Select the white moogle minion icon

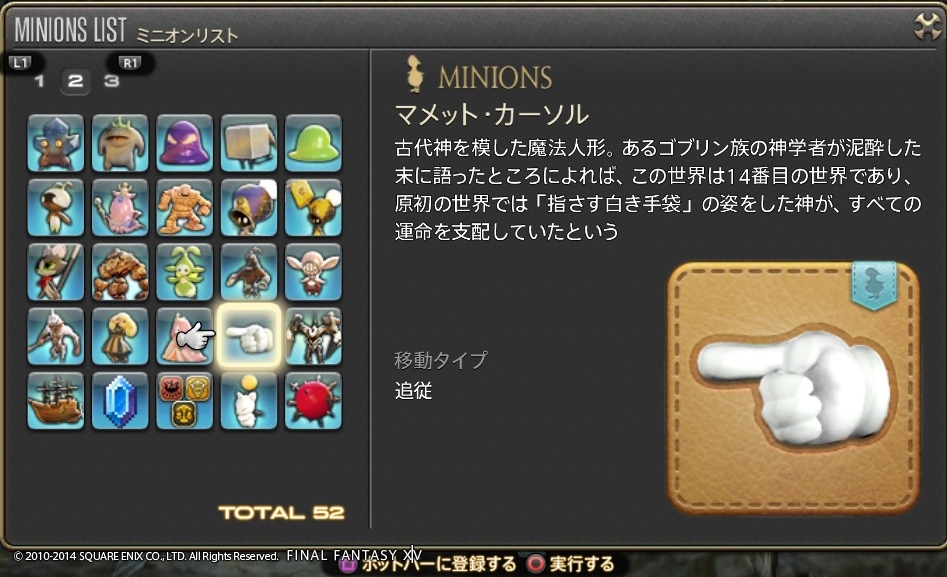pos(249,401)
